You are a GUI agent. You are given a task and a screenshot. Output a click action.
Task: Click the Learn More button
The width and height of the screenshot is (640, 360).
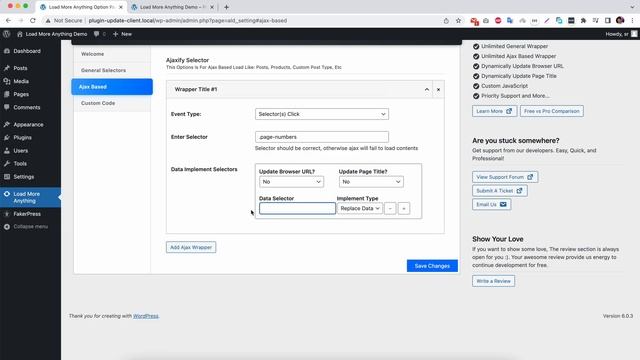coord(494,111)
